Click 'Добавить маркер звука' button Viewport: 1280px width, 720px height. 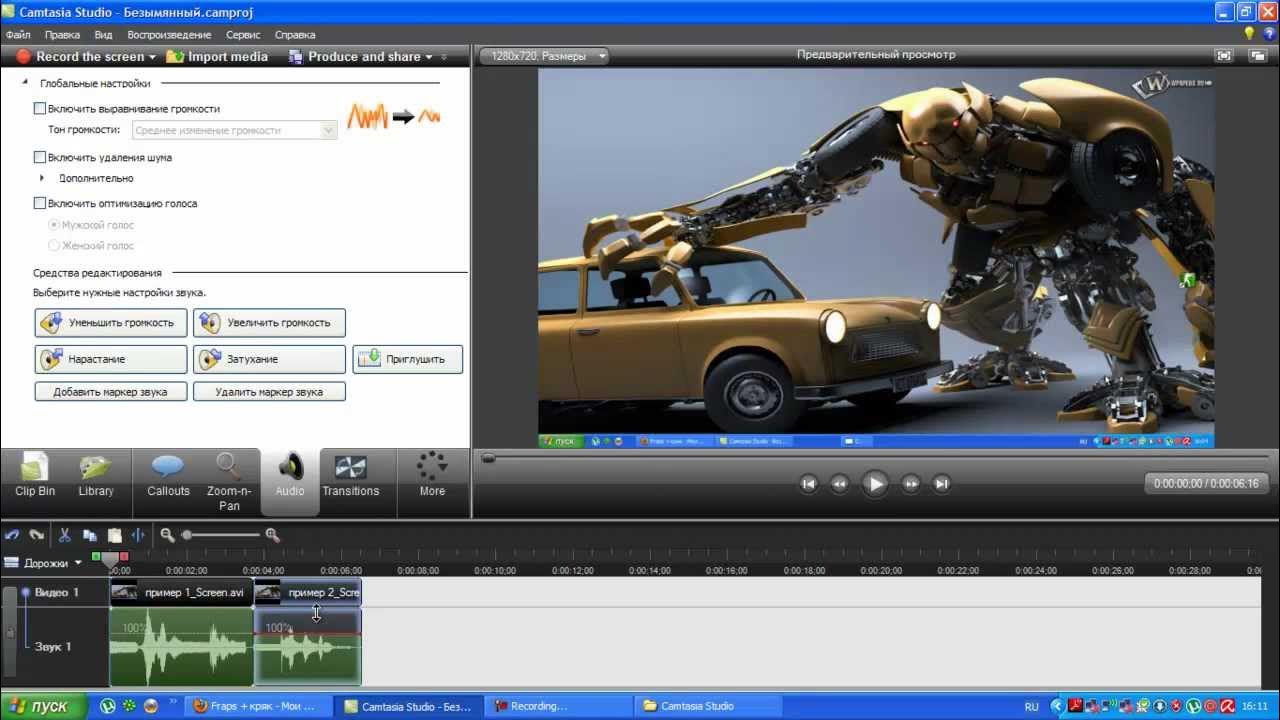111,392
